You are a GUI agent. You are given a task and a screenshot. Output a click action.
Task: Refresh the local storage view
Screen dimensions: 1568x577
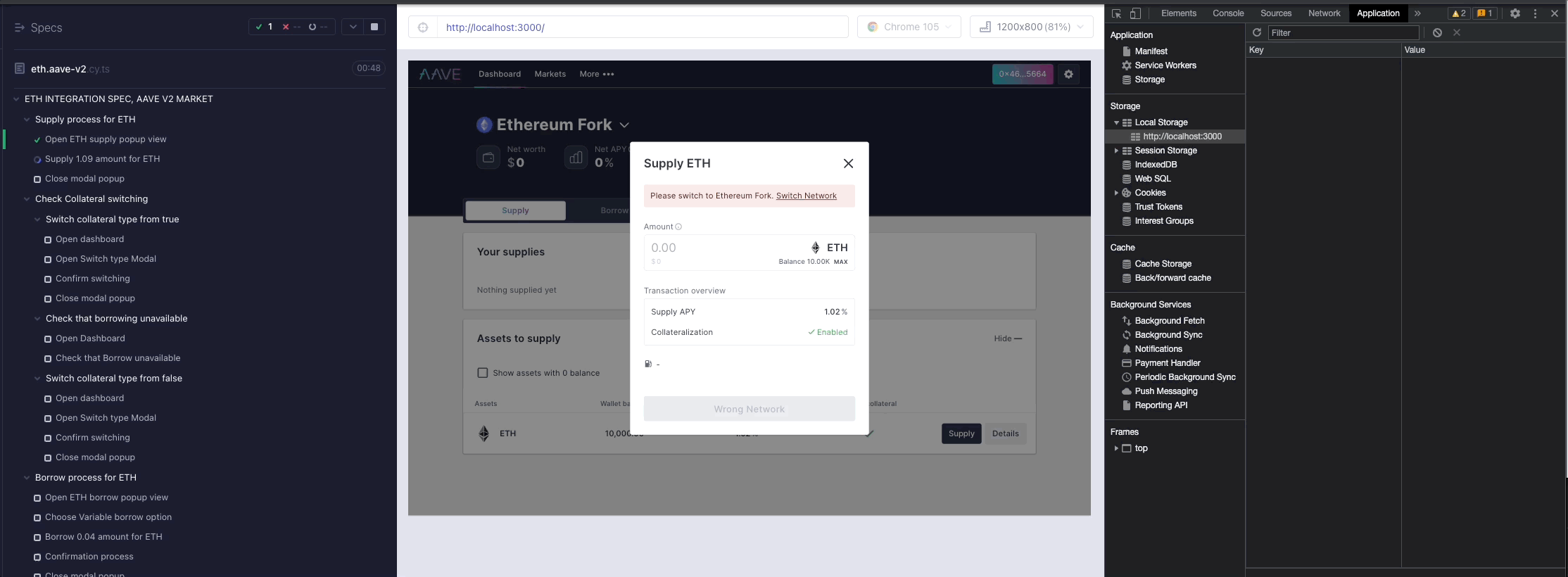click(1257, 32)
